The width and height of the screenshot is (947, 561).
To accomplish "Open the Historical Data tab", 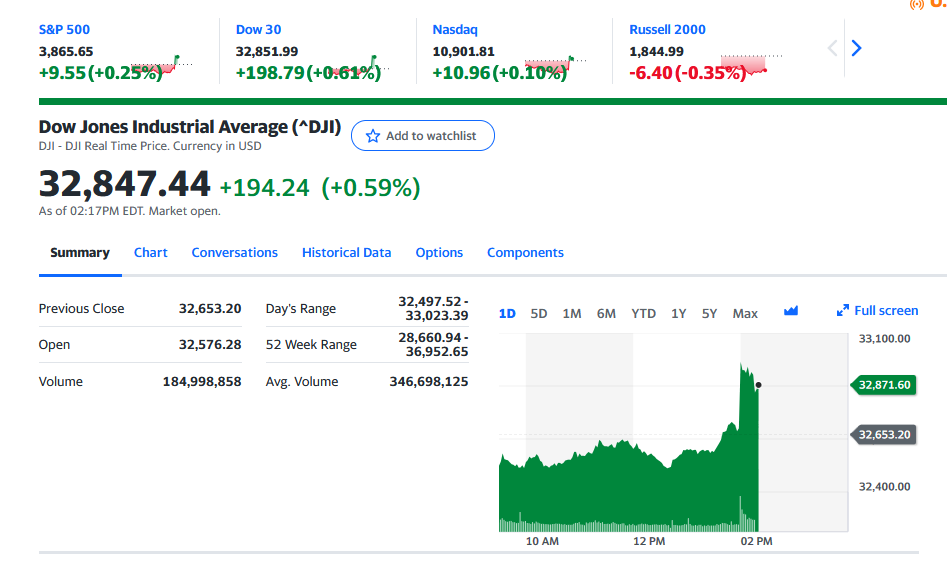I will [x=347, y=252].
